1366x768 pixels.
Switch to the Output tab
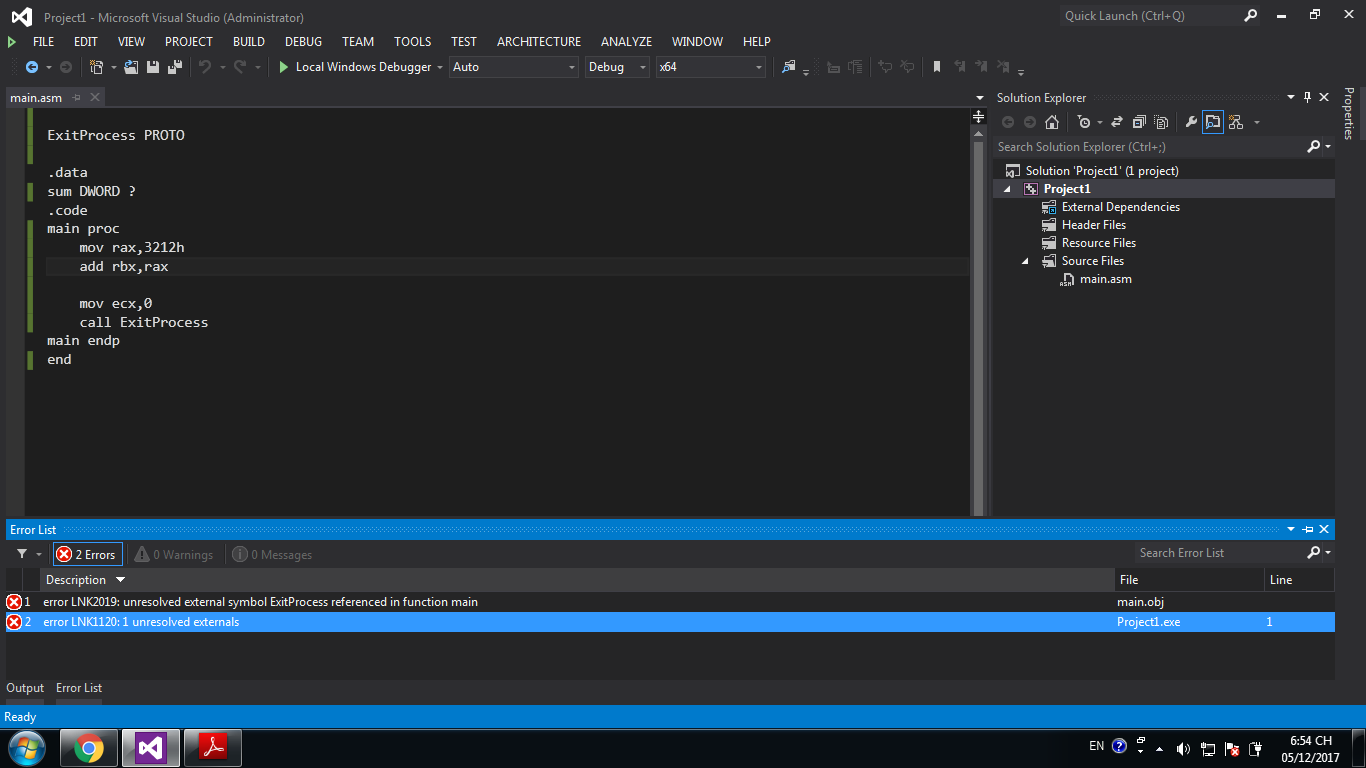[x=25, y=688]
